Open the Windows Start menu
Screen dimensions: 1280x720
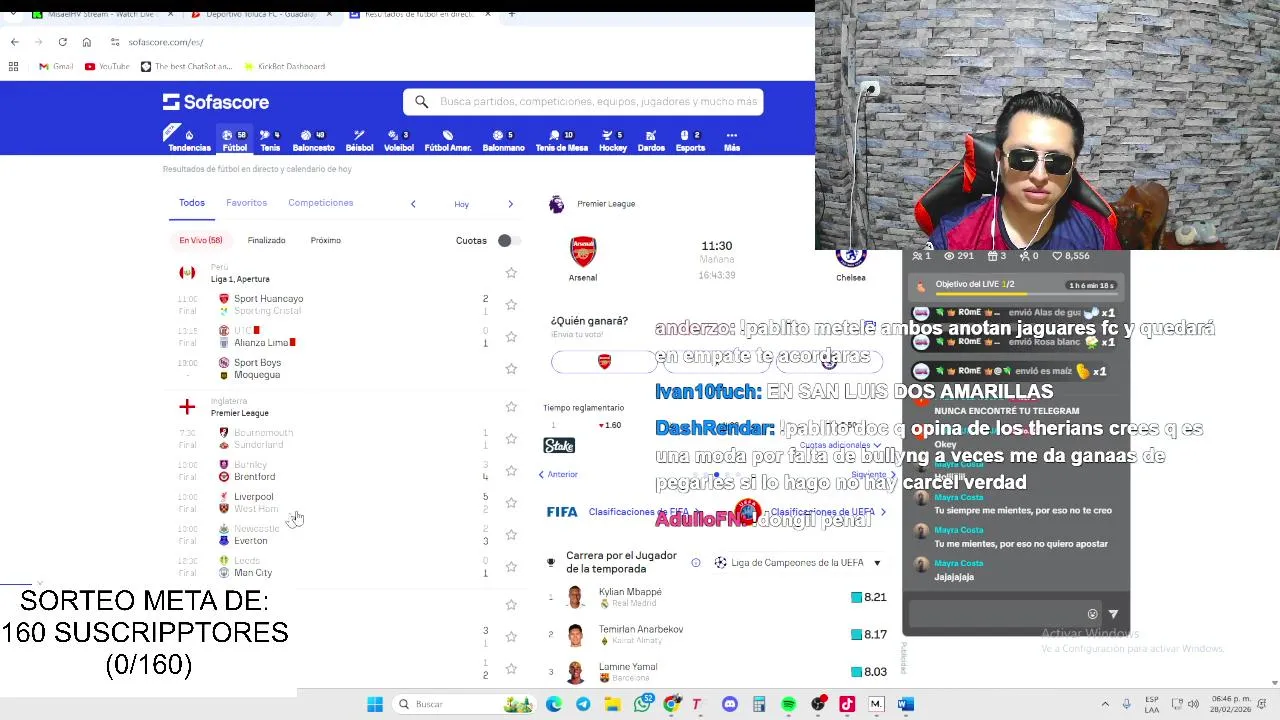375,704
